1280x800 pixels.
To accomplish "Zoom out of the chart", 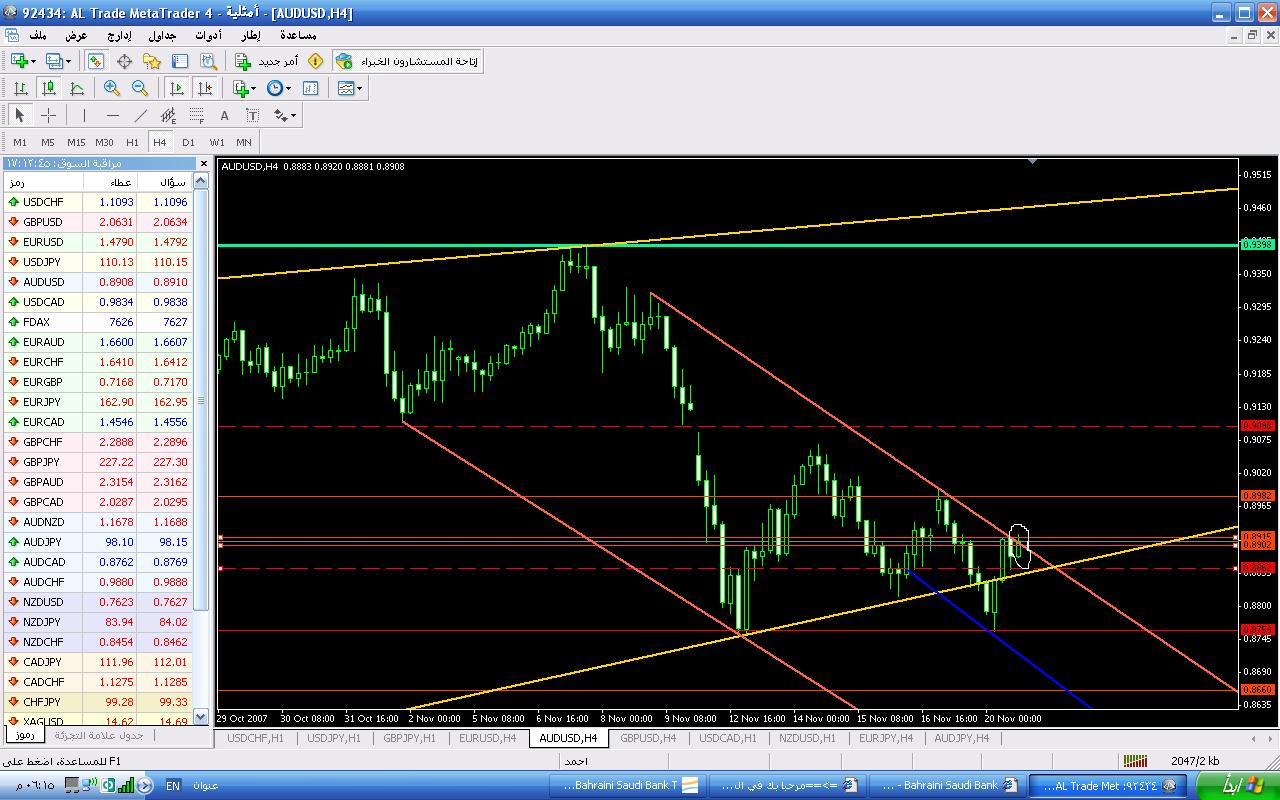I will (x=140, y=88).
